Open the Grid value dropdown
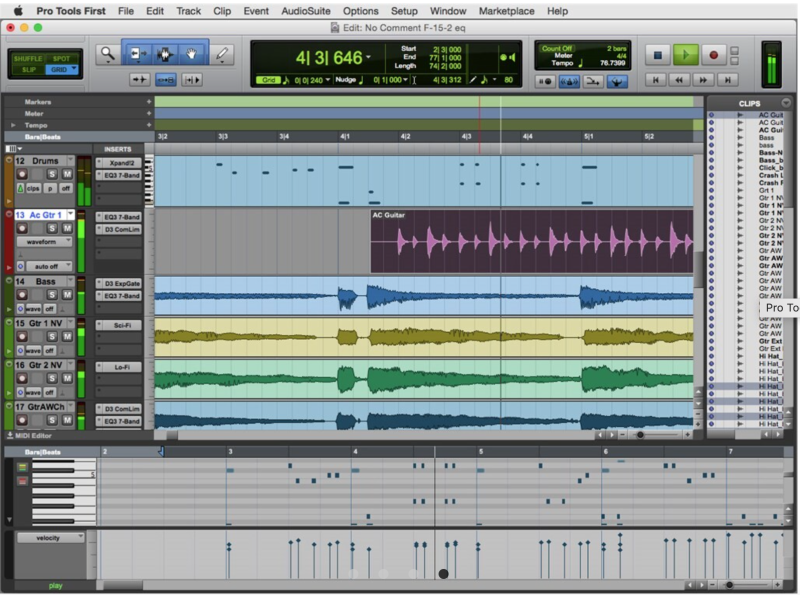Image resolution: width=800 pixels, height=595 pixels. [328, 80]
